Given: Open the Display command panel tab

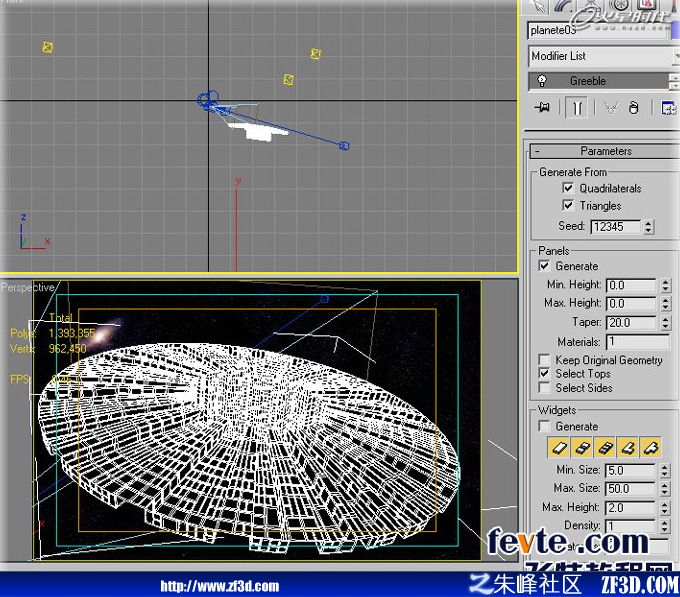Looking at the screenshot, I should click(647, 6).
